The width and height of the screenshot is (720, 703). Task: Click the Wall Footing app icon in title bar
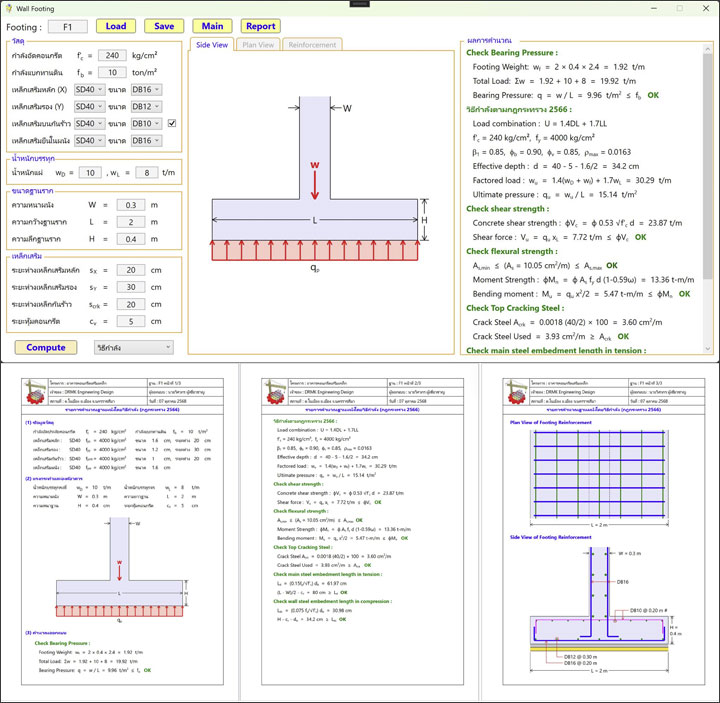(x=10, y=7)
